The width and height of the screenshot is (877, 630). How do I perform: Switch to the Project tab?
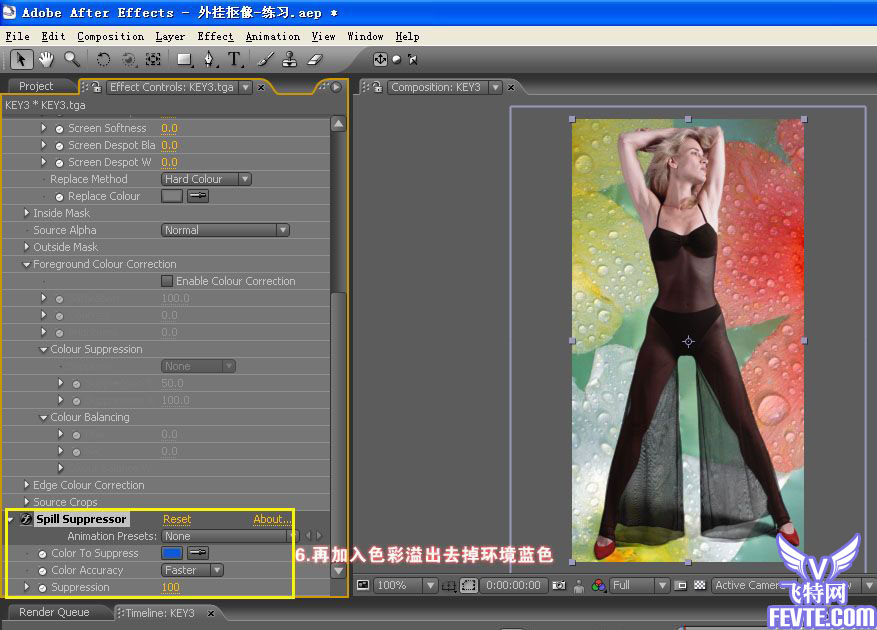[36, 86]
